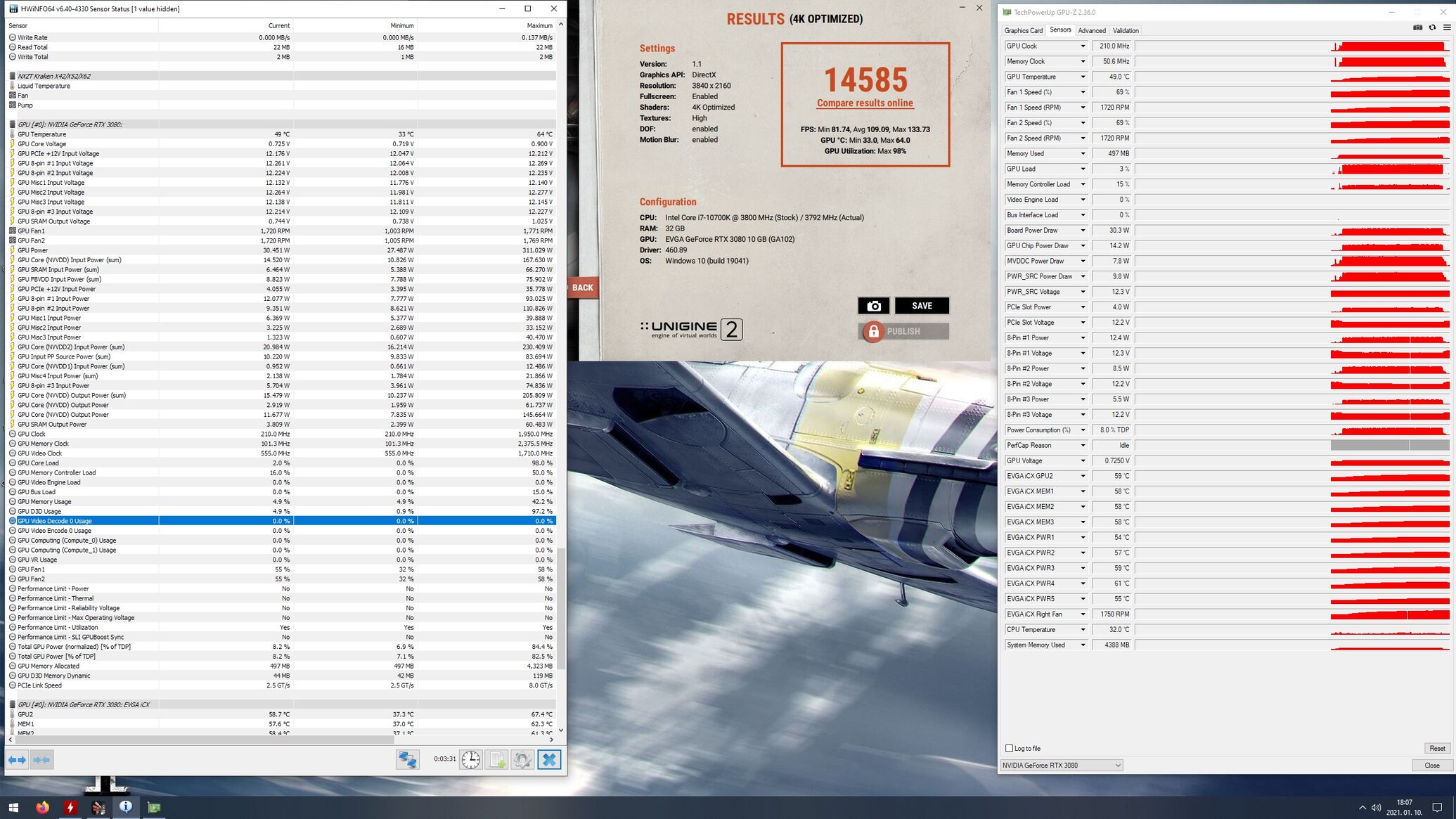This screenshot has width=1456, height=819.
Task: Click GPU-Z camera screenshot icon
Action: pyautogui.click(x=1417, y=27)
